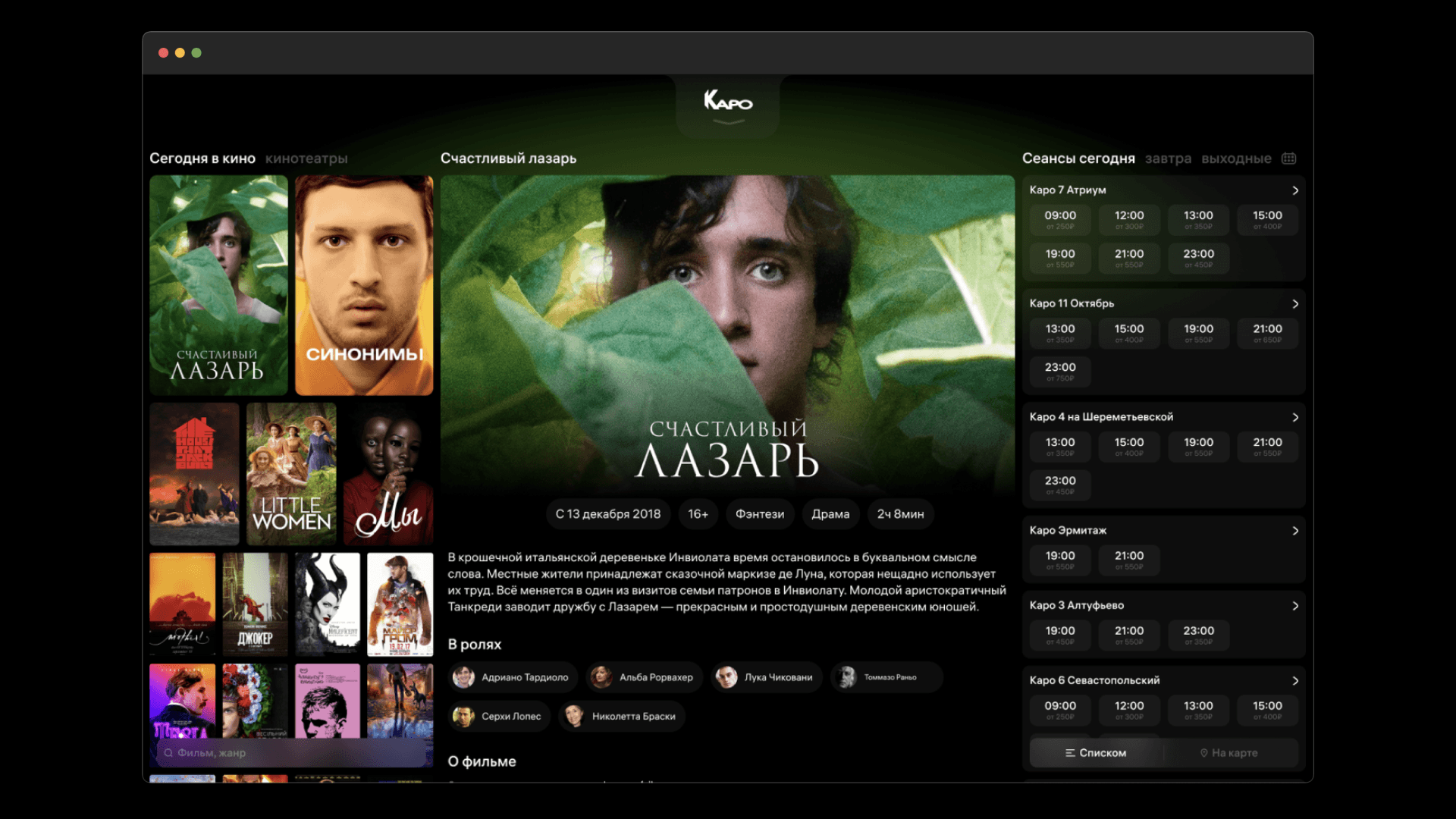
Task: Click Лука Чиковани's actor avatar
Action: click(726, 677)
